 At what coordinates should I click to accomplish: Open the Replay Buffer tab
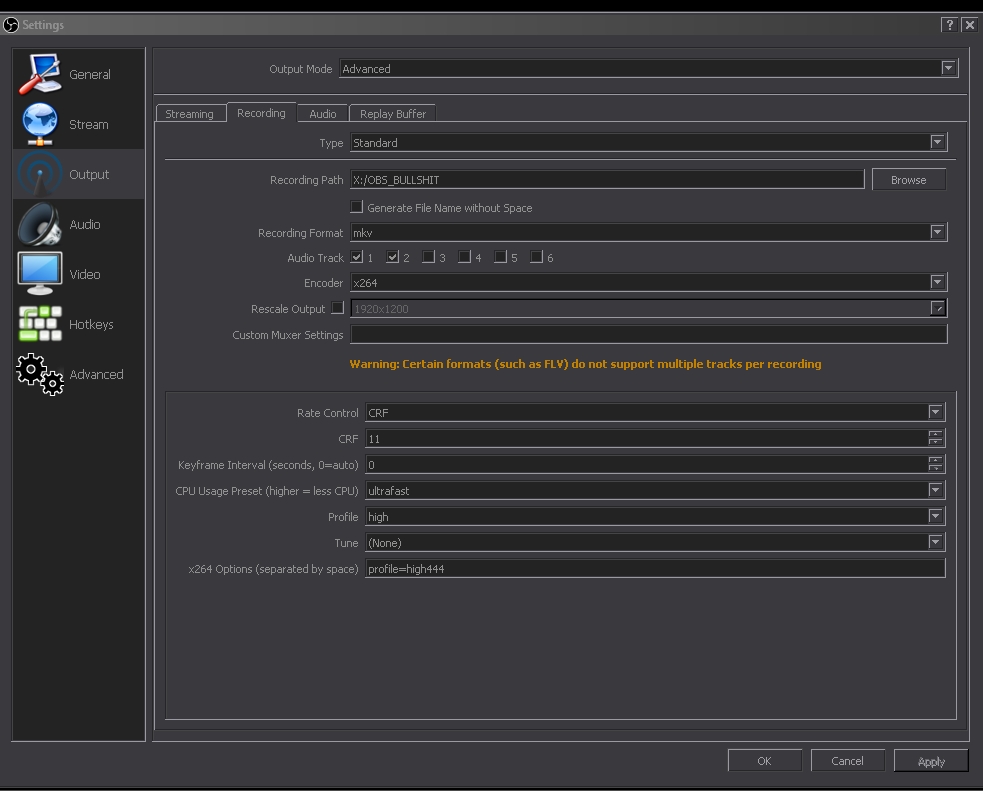(x=392, y=113)
